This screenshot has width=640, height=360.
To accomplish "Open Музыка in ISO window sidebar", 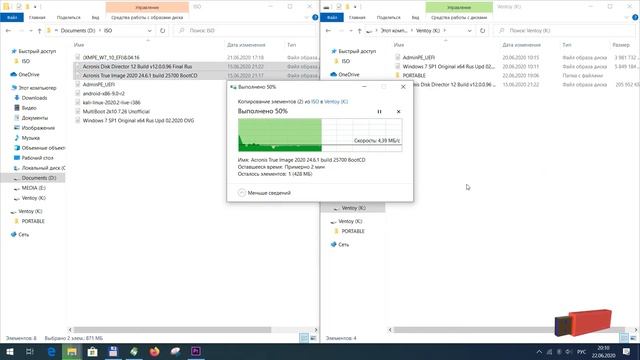I will [x=31, y=138].
